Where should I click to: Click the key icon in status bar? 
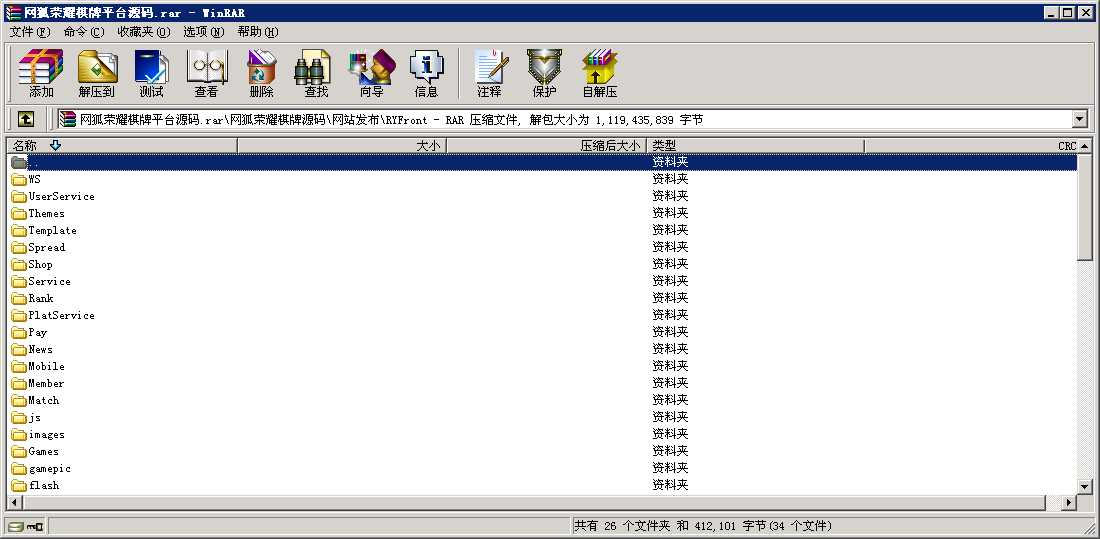(36, 526)
